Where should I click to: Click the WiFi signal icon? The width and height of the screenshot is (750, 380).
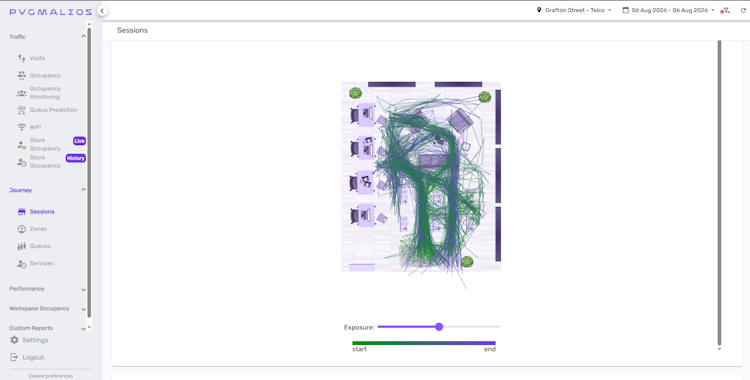pos(22,127)
